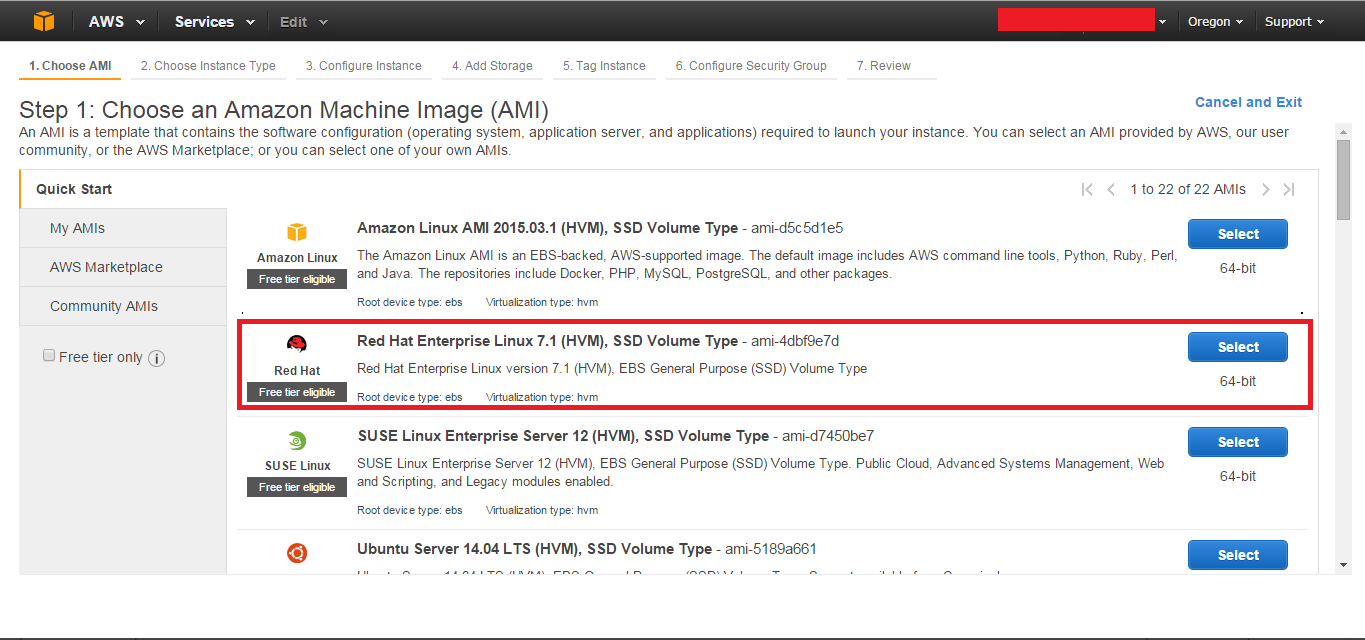This screenshot has width=1365, height=640.
Task: Expand the Services dropdown
Action: pos(214,22)
